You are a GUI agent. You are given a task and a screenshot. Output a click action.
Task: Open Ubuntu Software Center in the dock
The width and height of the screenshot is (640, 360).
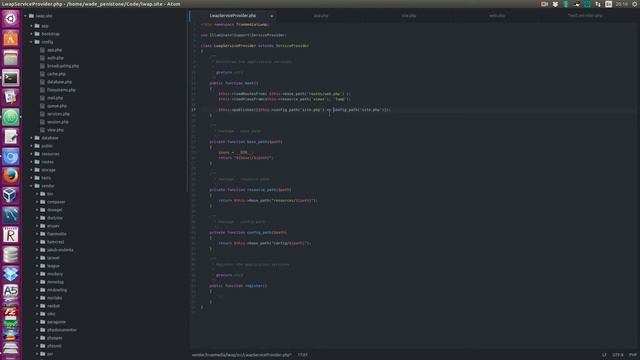(11, 39)
